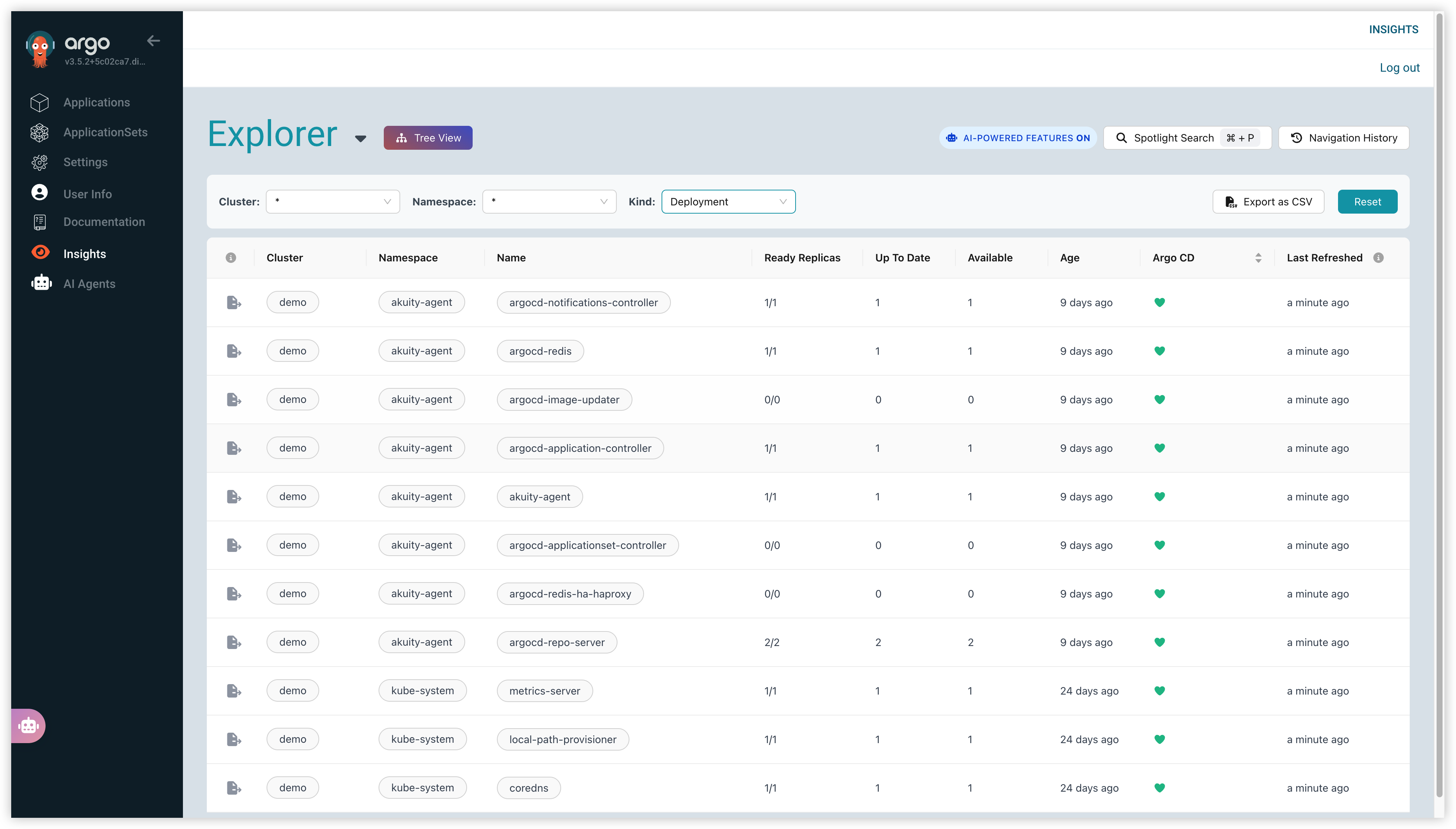Sort by the Argo CD column
The width and height of the screenshot is (1456, 829).
point(1259,258)
